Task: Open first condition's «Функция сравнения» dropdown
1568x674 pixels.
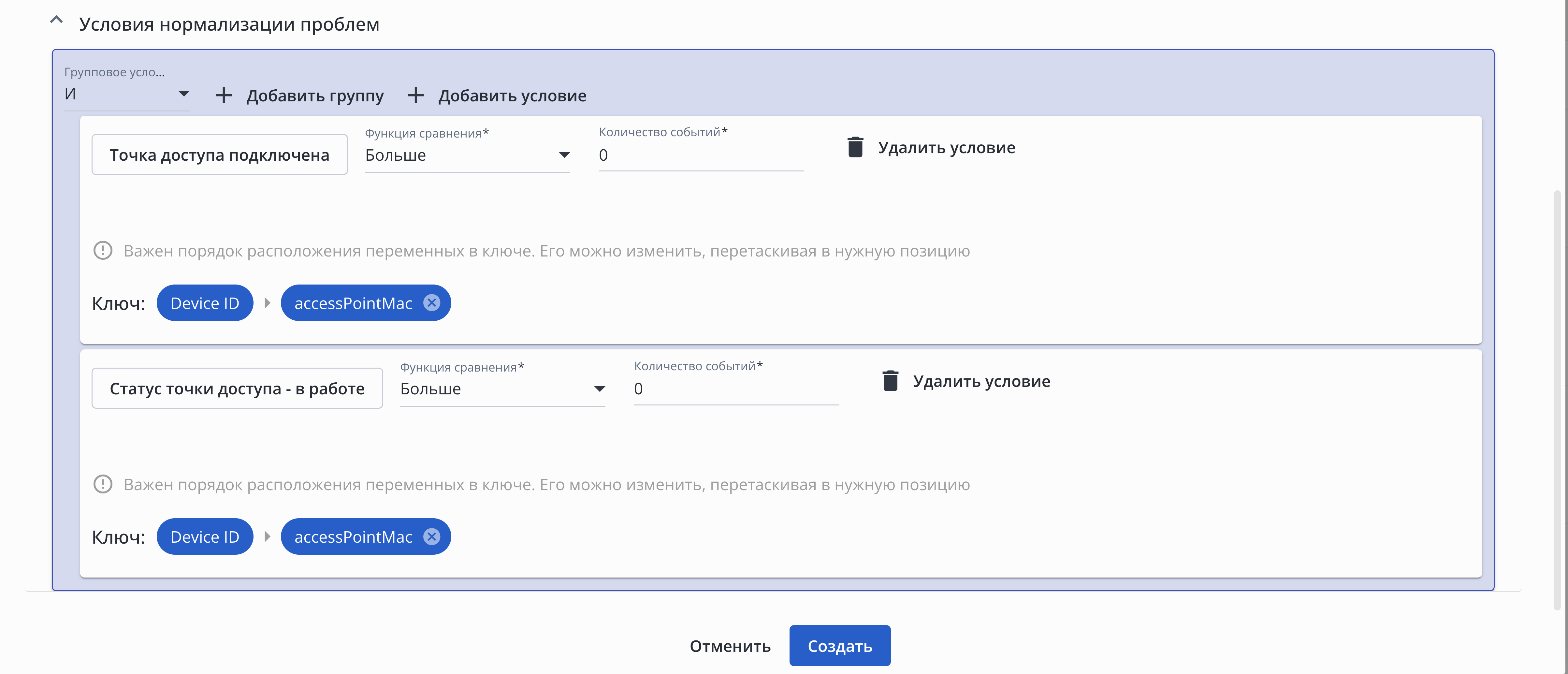Action: click(467, 155)
